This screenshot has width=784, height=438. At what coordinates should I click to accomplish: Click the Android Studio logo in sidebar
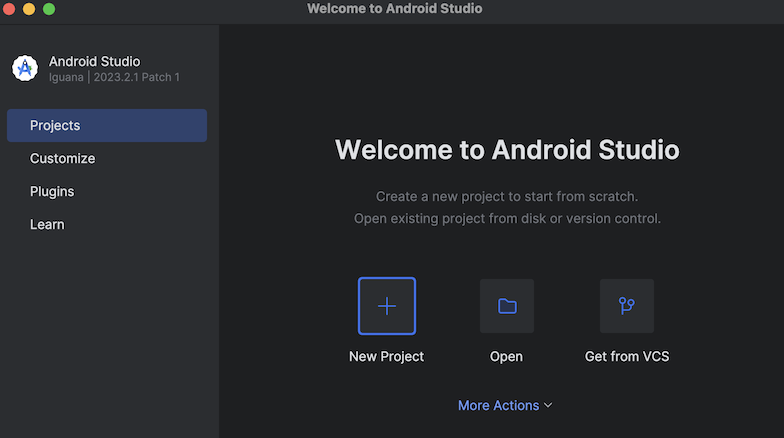25,68
